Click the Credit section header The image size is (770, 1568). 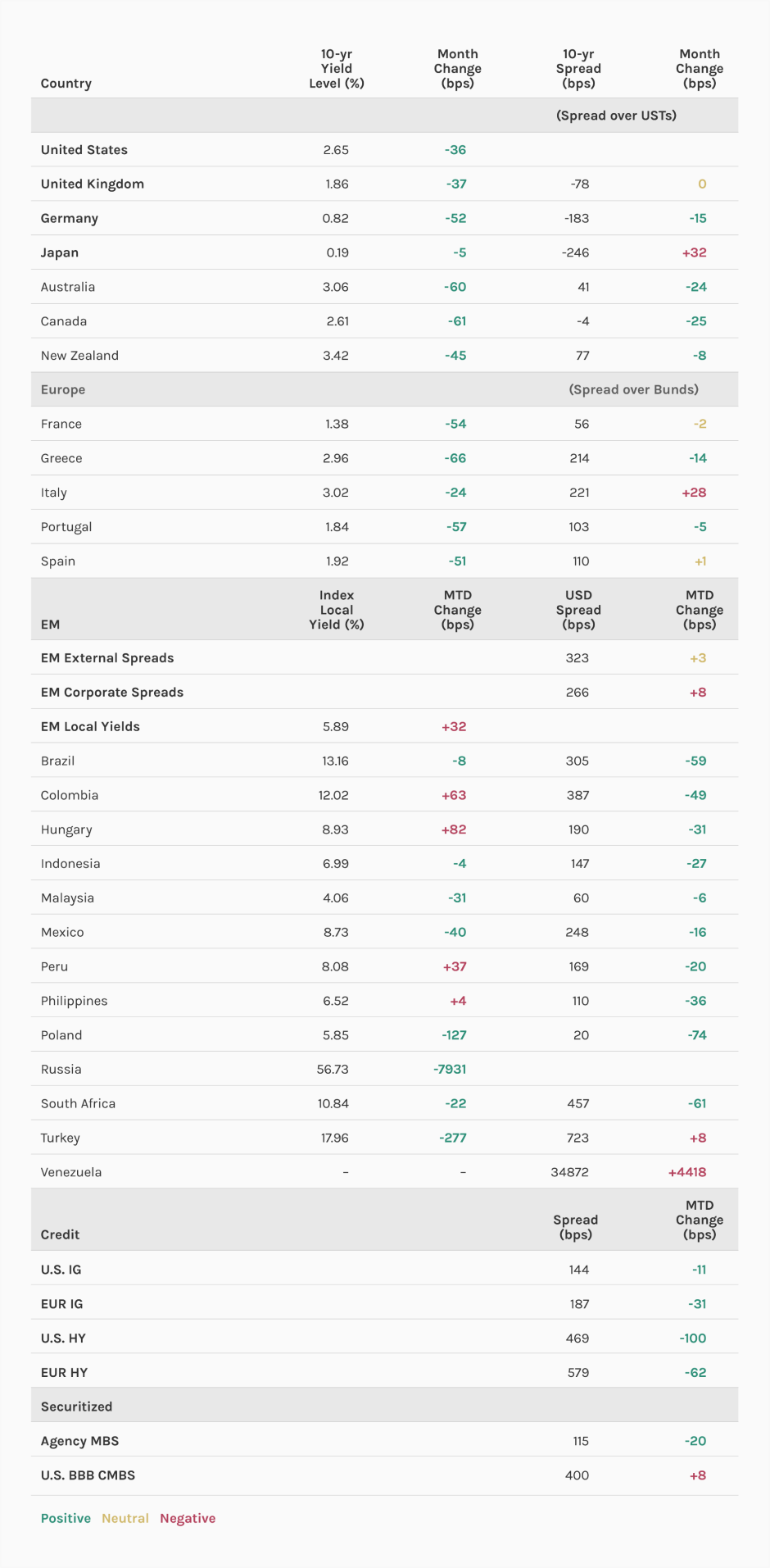pos(61,1234)
